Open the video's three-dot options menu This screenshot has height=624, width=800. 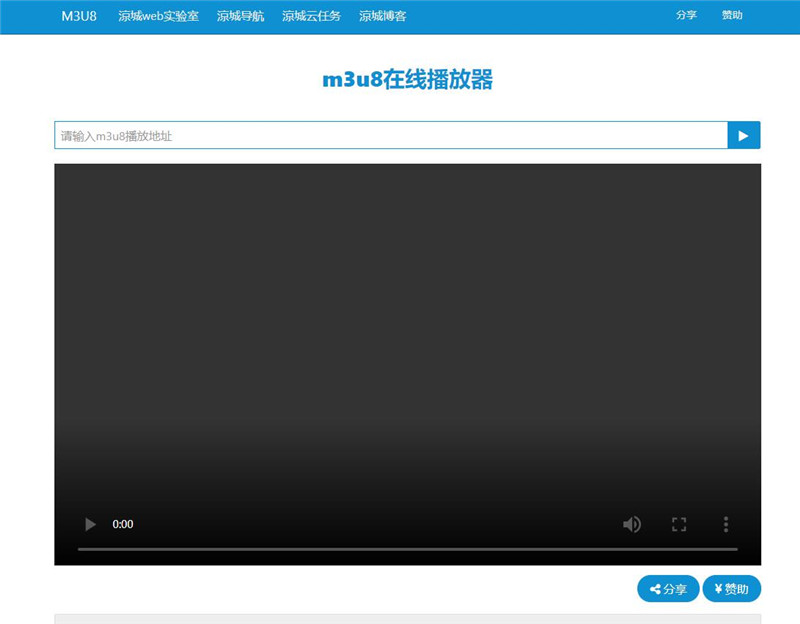pyautogui.click(x=725, y=524)
